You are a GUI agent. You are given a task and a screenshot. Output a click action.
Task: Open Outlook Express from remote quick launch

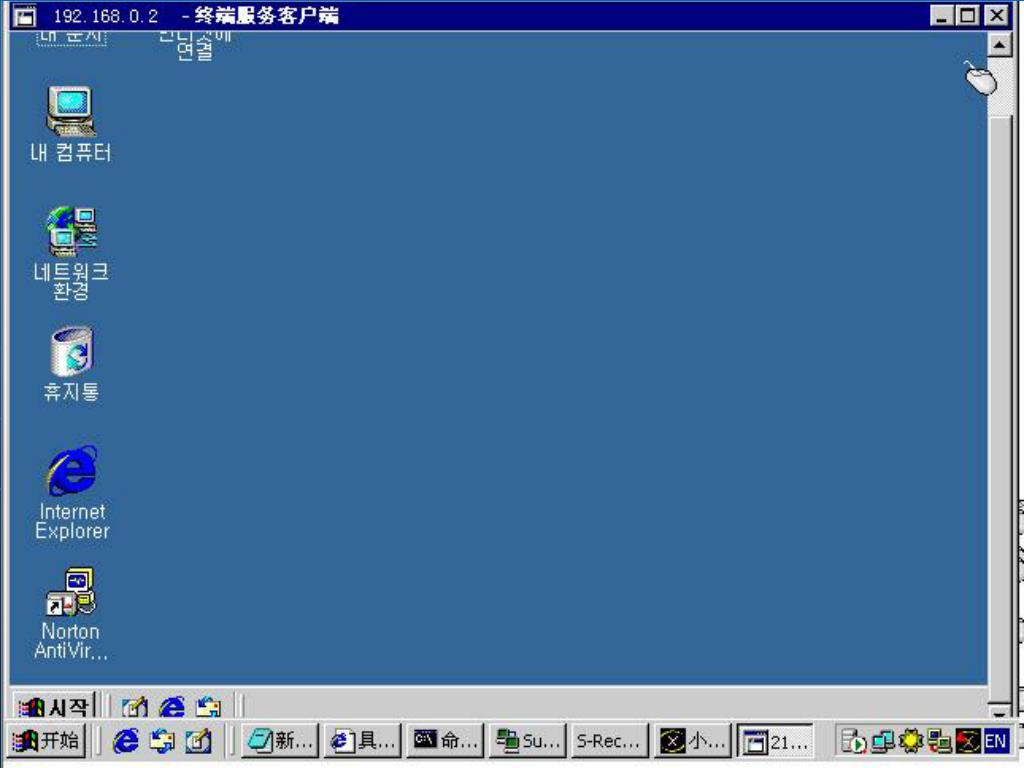[x=208, y=707]
